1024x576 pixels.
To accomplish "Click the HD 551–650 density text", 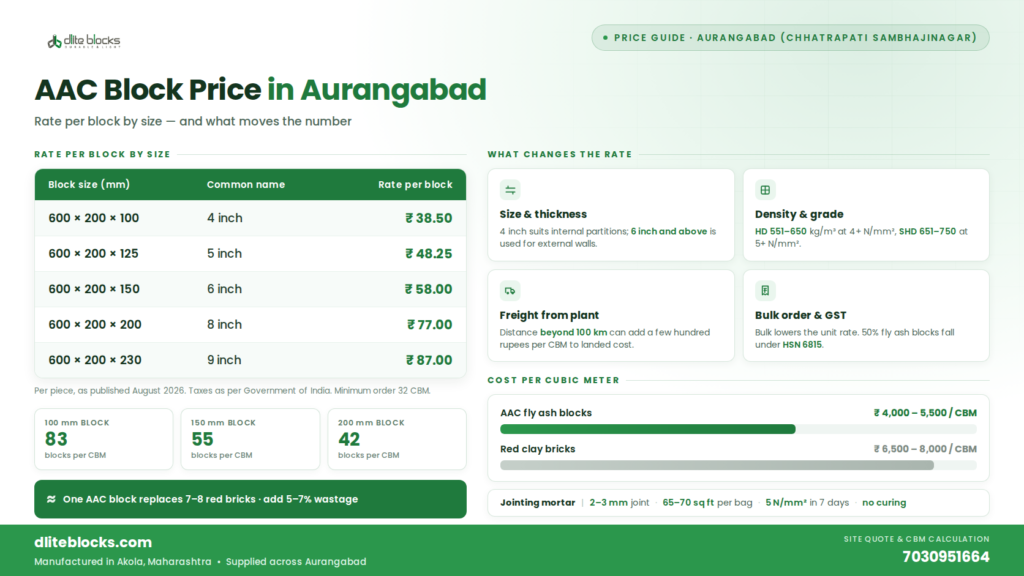I will 780,231.
